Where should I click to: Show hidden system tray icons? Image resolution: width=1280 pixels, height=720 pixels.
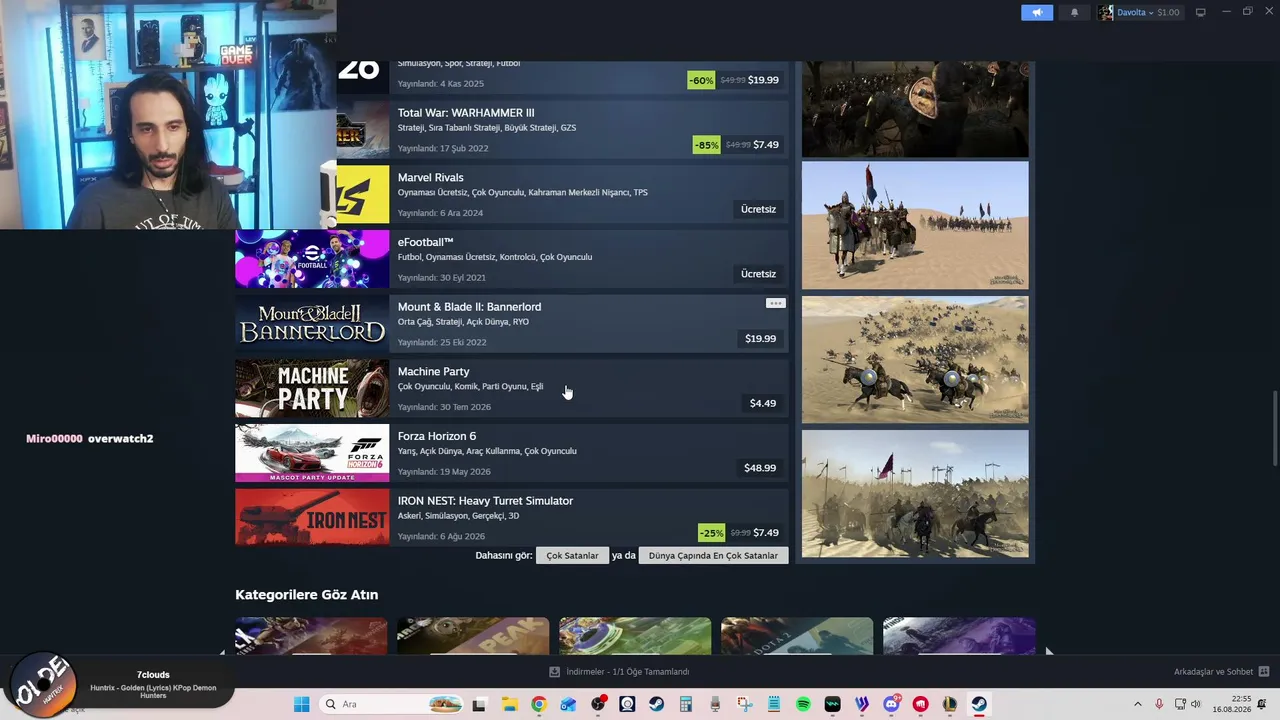pos(1137,704)
